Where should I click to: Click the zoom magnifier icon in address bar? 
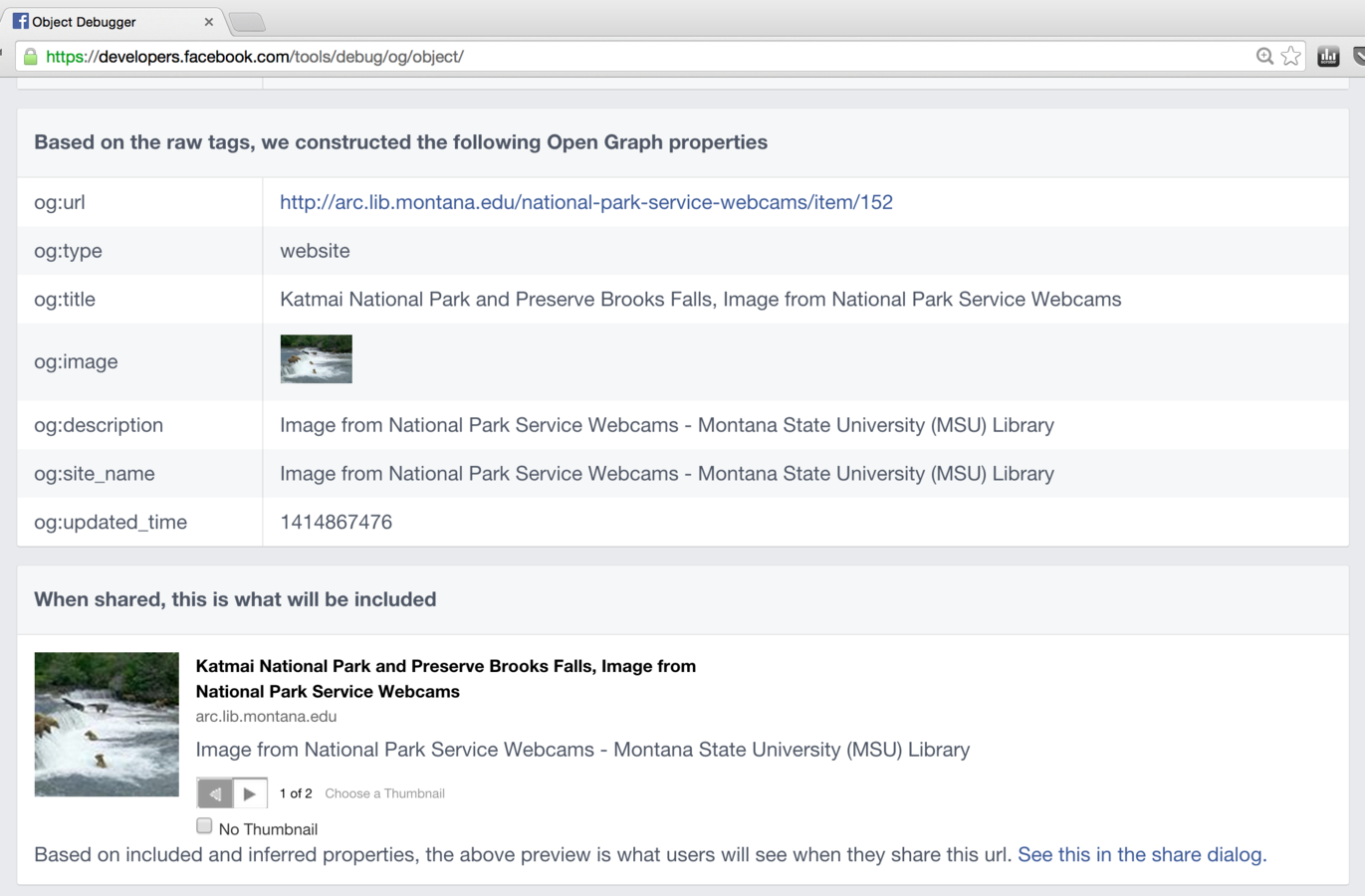pyautogui.click(x=1264, y=57)
